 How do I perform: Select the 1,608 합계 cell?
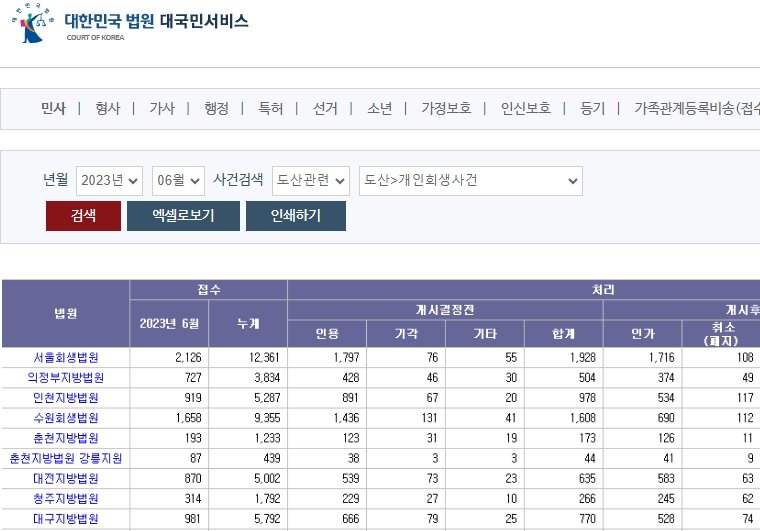[x=564, y=418]
